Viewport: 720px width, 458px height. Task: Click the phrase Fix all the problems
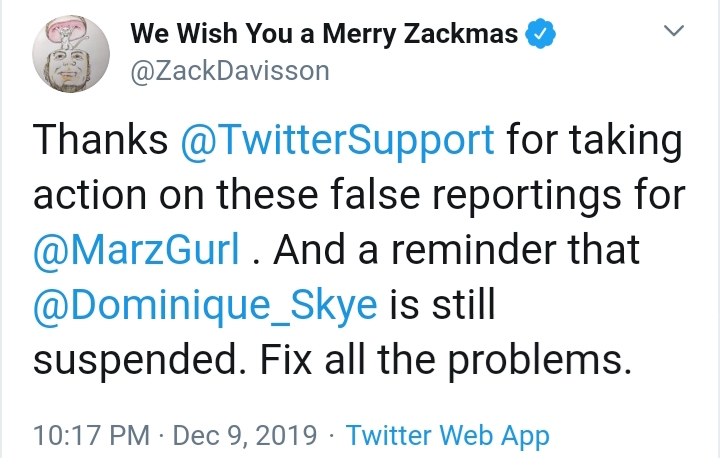[x=446, y=361]
